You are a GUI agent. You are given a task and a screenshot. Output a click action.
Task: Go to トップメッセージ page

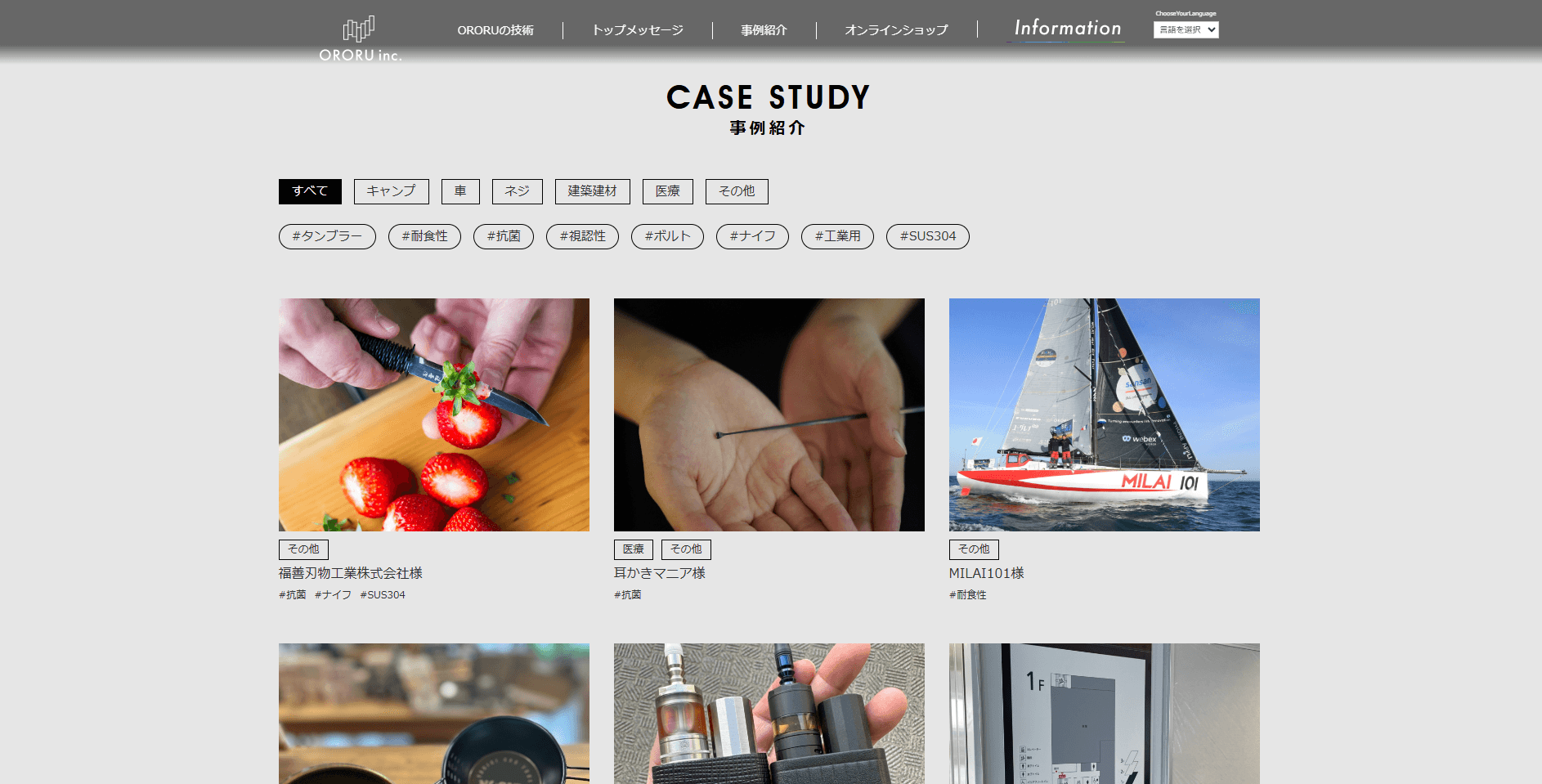[x=638, y=30]
